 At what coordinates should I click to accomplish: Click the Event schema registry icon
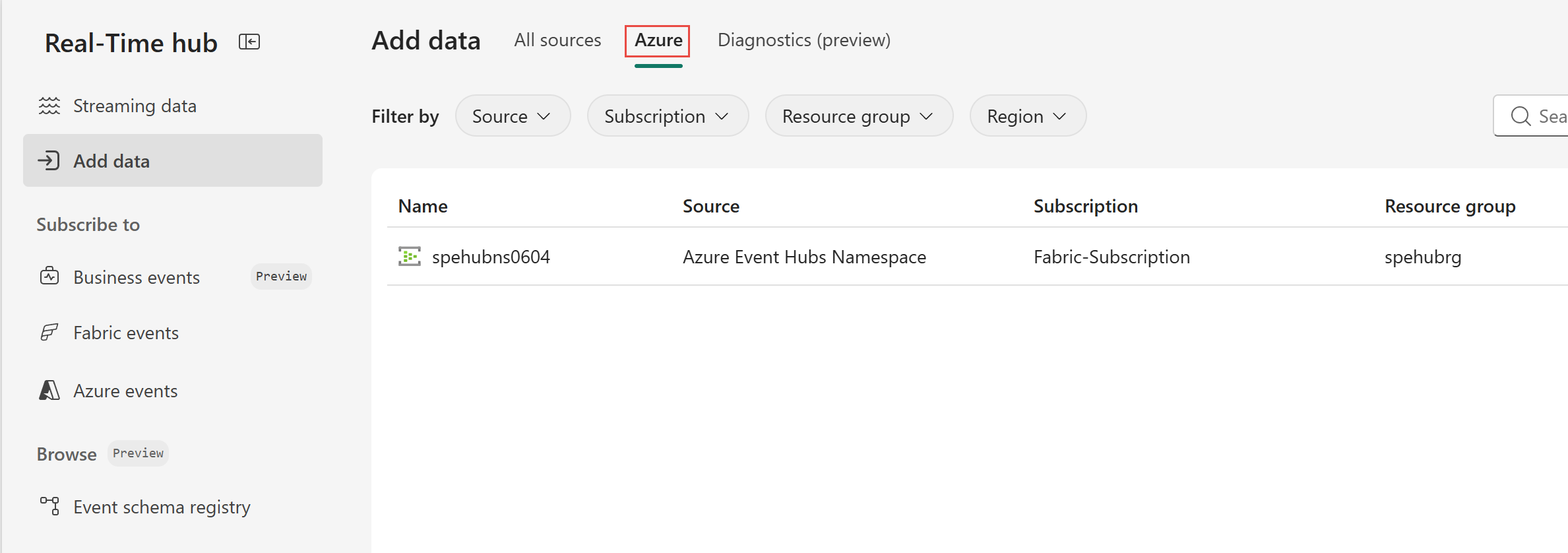tap(49, 506)
